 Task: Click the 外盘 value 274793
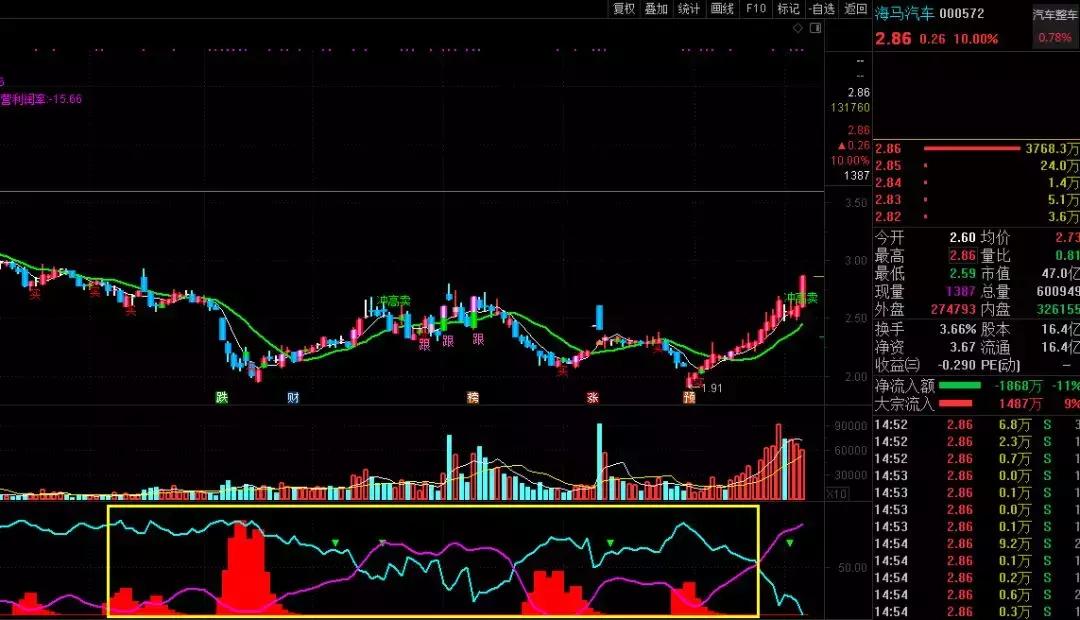coord(953,309)
